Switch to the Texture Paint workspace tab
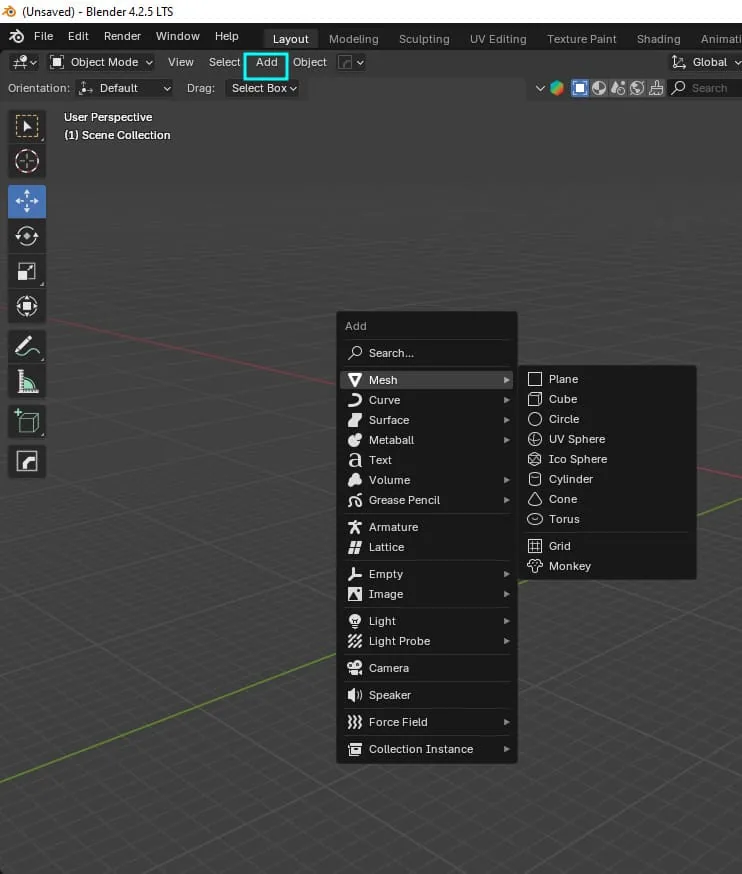 tap(581, 39)
